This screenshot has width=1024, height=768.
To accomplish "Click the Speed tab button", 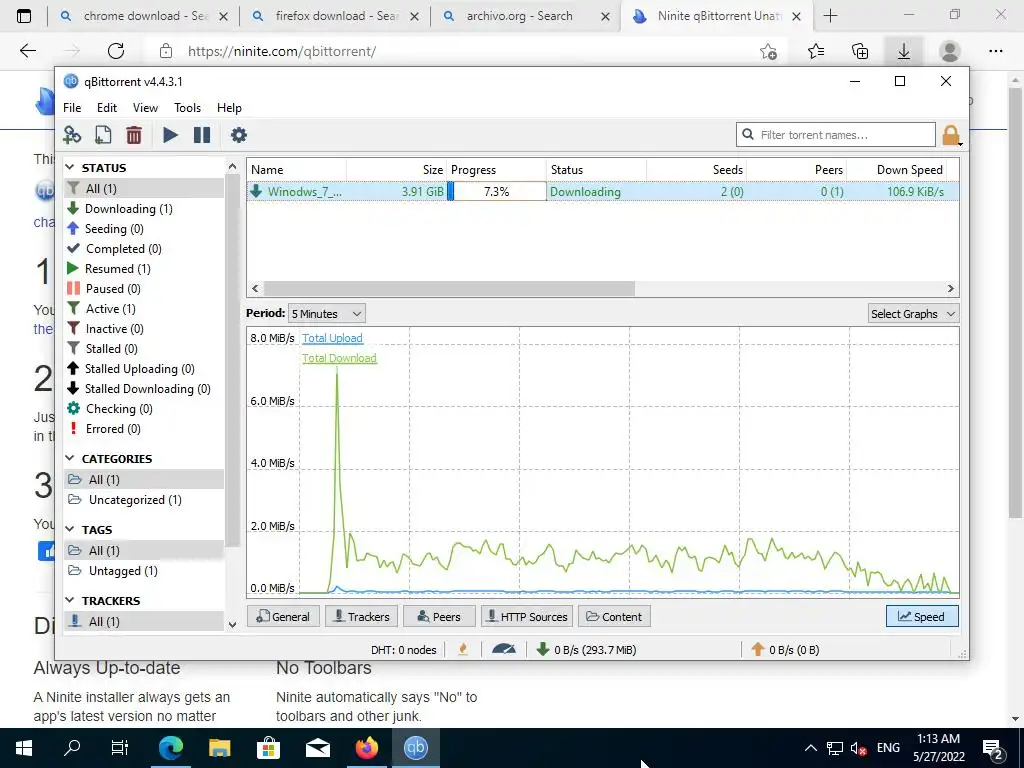I will click(x=922, y=616).
